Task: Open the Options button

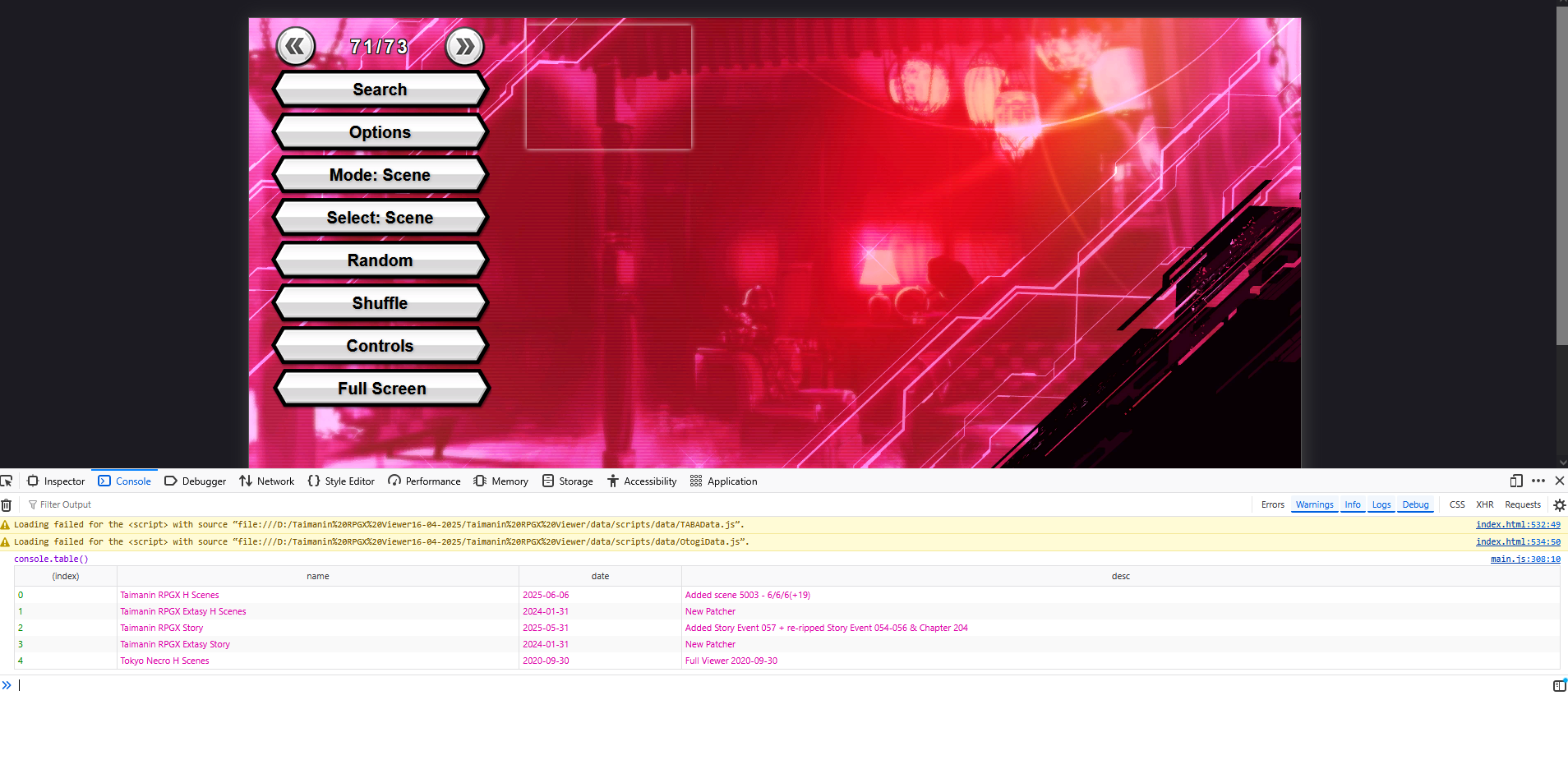Action: tap(380, 132)
